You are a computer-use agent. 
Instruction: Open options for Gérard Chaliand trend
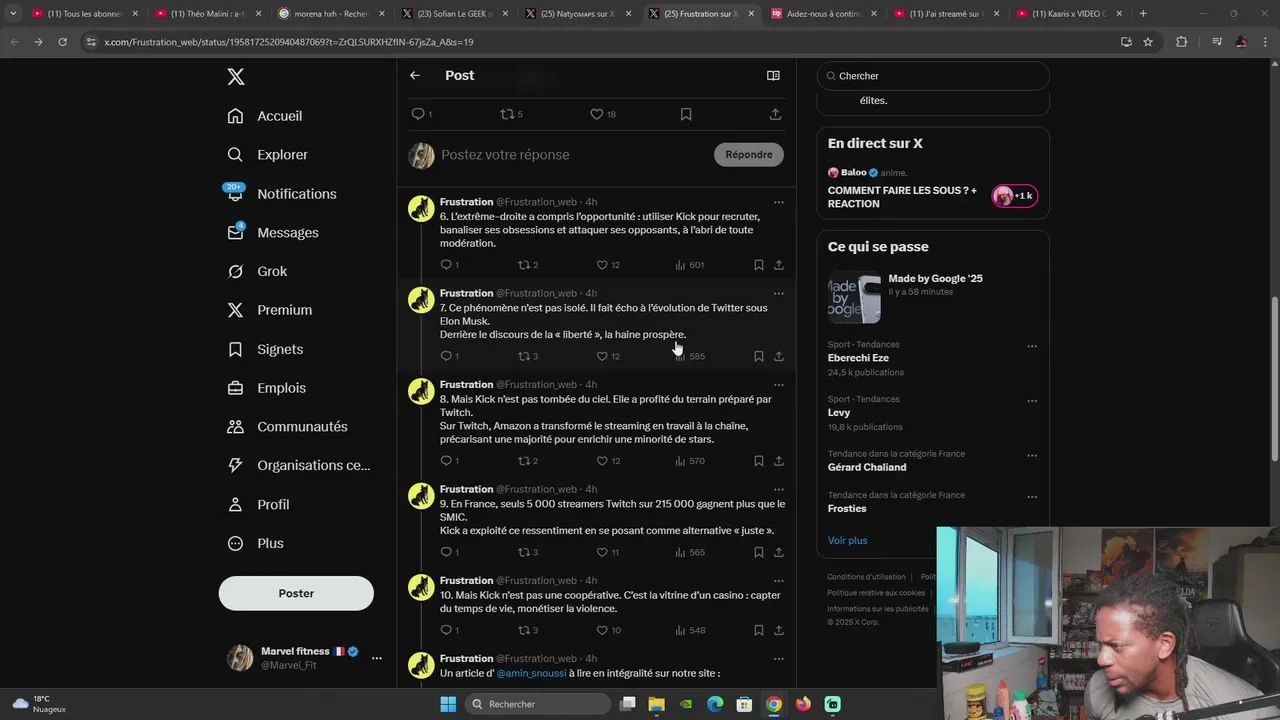pyautogui.click(x=1032, y=455)
